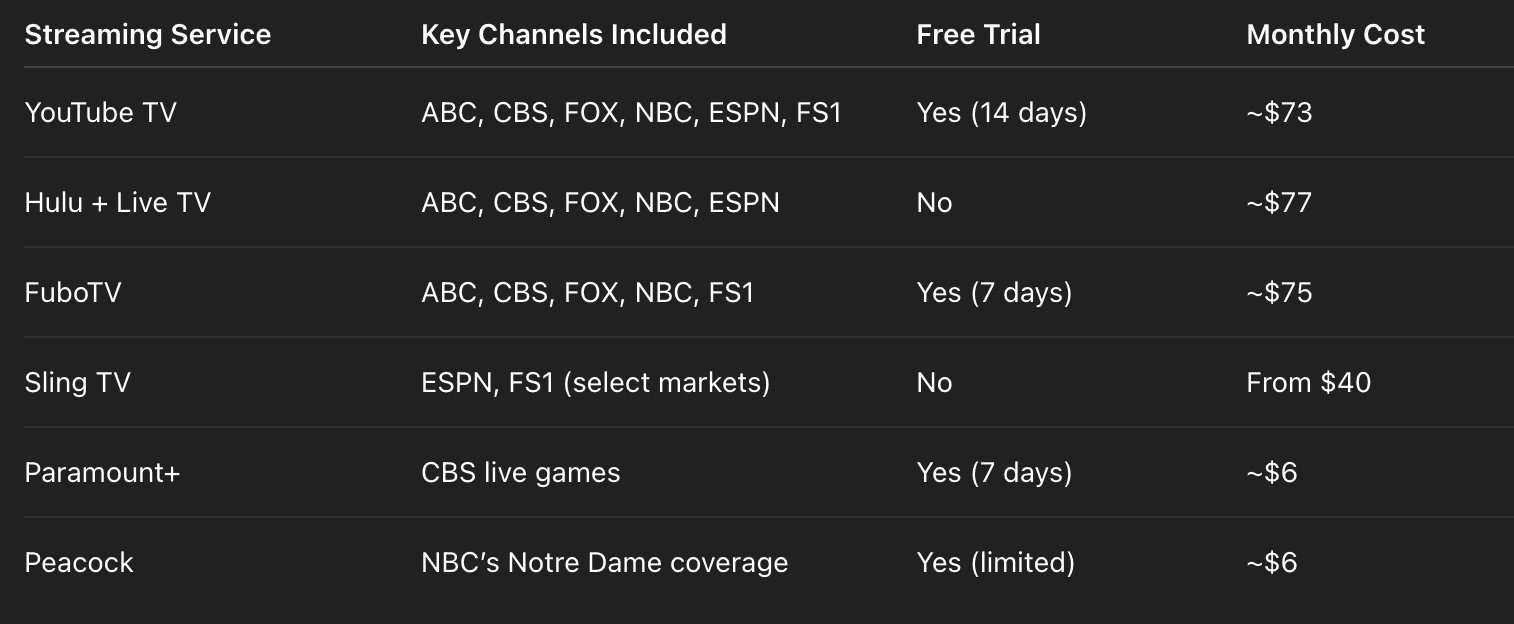
Task: Select the Hulu + Live TV cell
Action: pyautogui.click(x=118, y=203)
